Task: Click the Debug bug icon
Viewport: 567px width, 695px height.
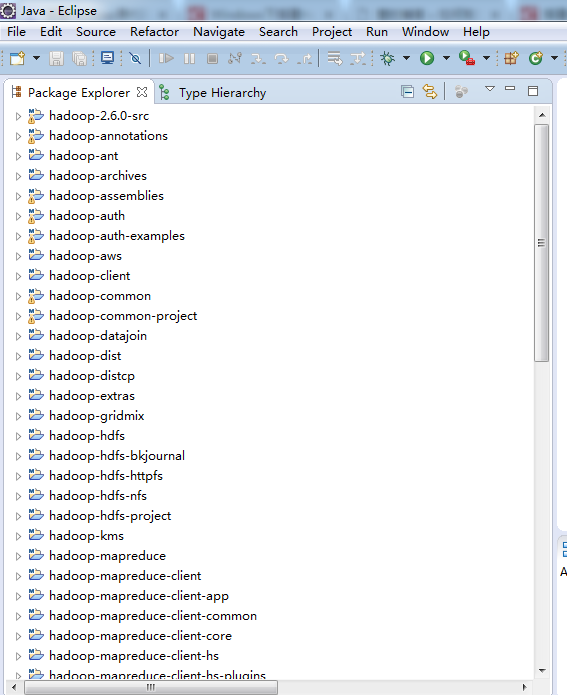Action: pyautogui.click(x=387, y=58)
